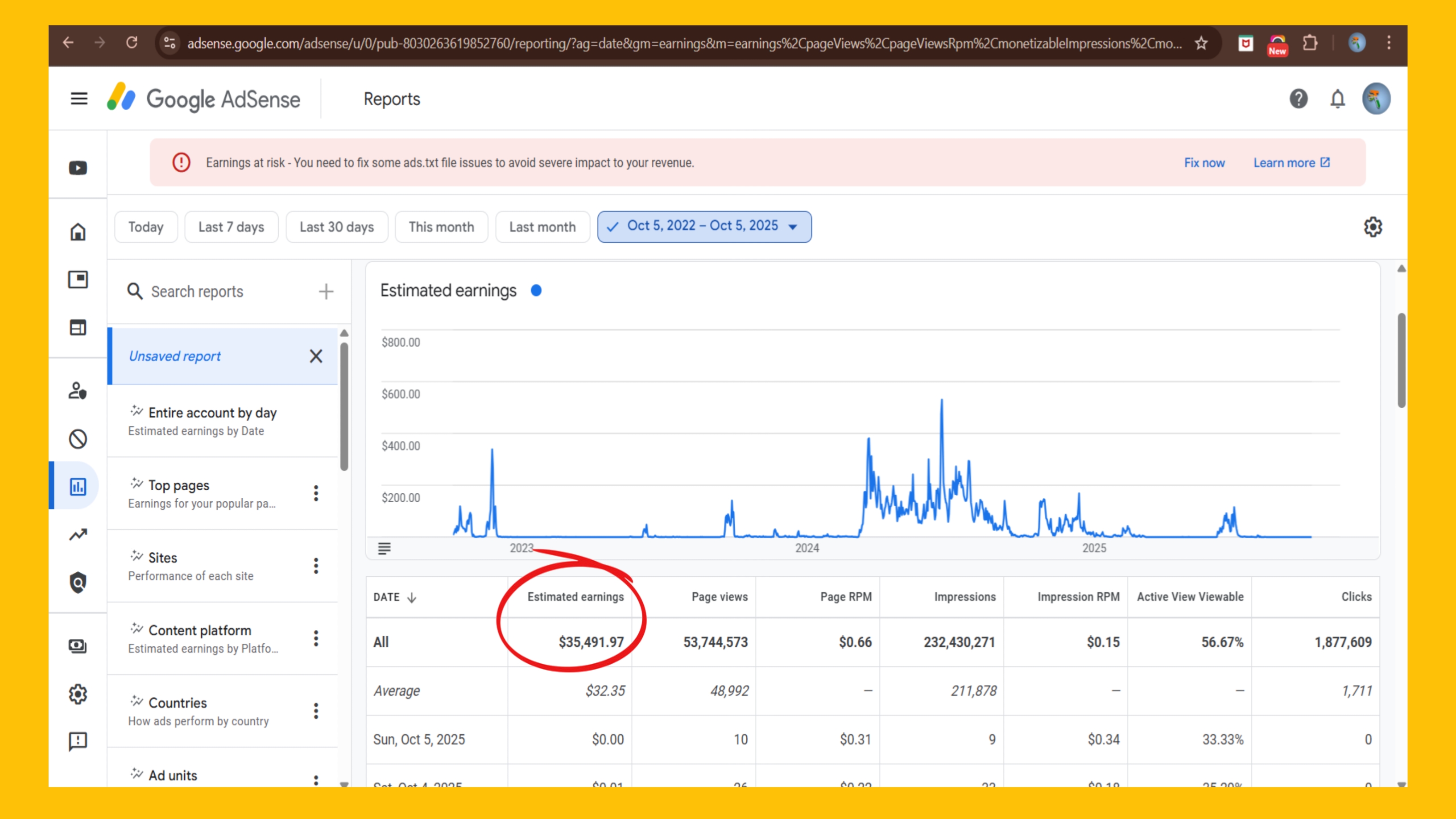Click the Reports icon in sidebar
Screen dimensions: 1456x819
pyautogui.click(x=78, y=486)
